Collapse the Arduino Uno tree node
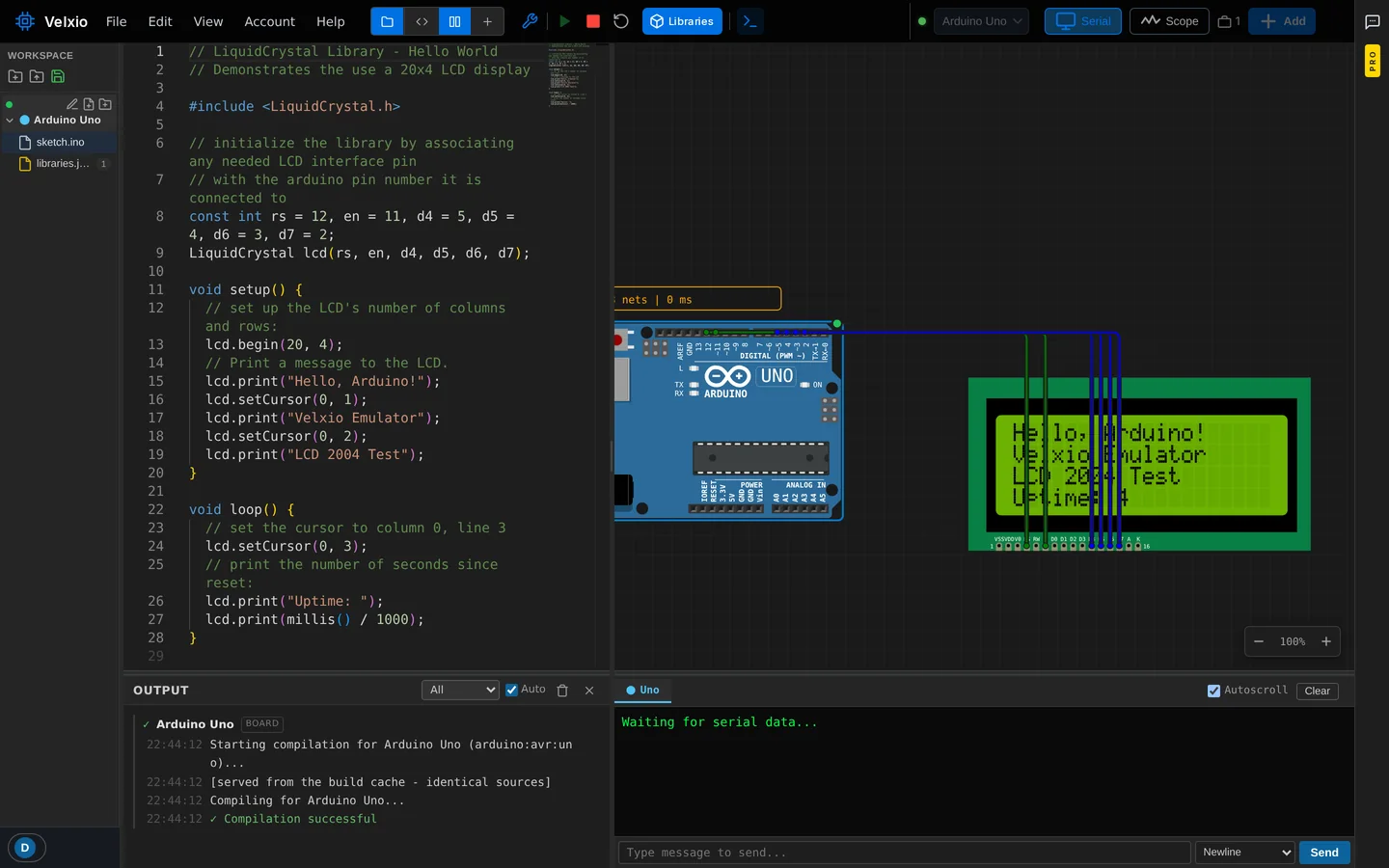This screenshot has width=1389, height=868. [x=11, y=121]
